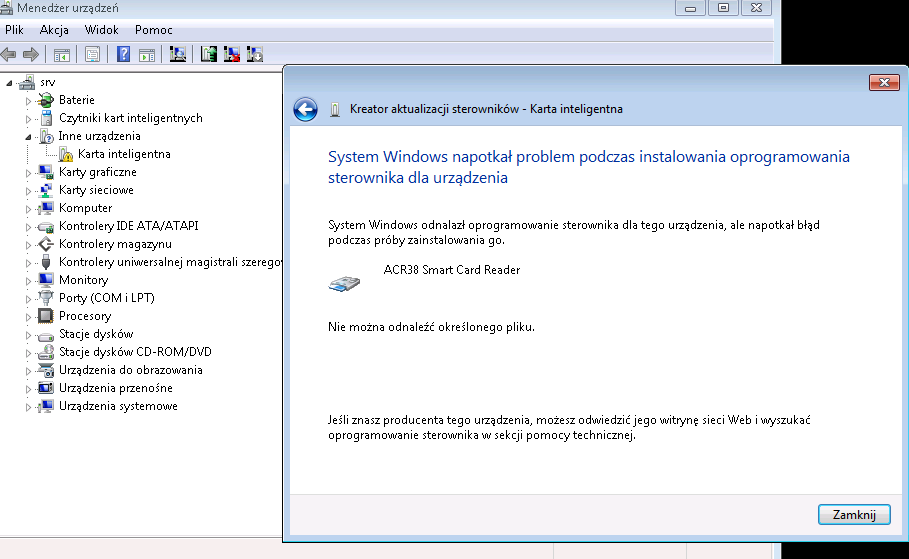Click the Urządzenia przenośne icon

click(x=45, y=388)
